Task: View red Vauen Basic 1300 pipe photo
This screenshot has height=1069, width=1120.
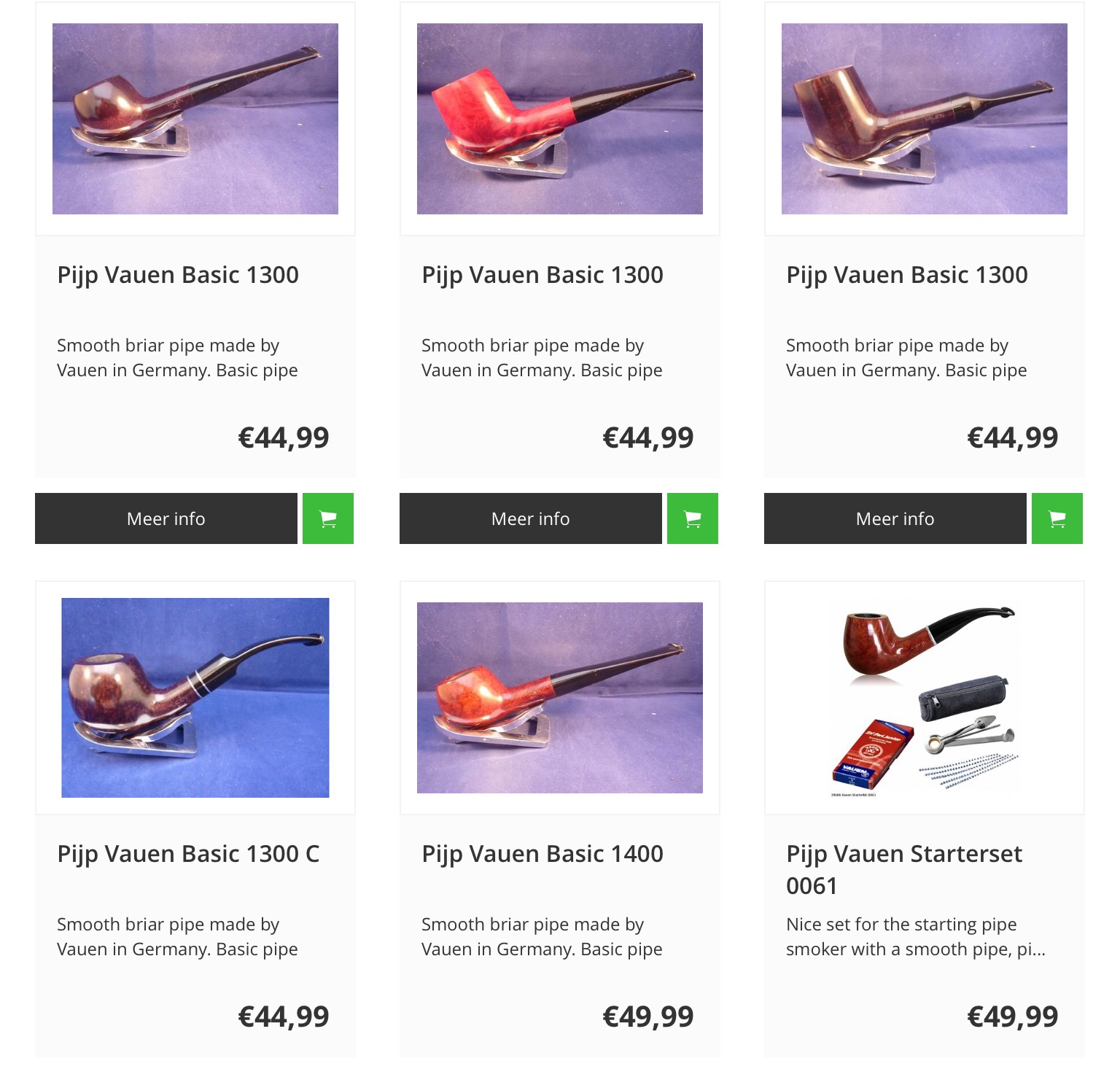Action: click(560, 119)
